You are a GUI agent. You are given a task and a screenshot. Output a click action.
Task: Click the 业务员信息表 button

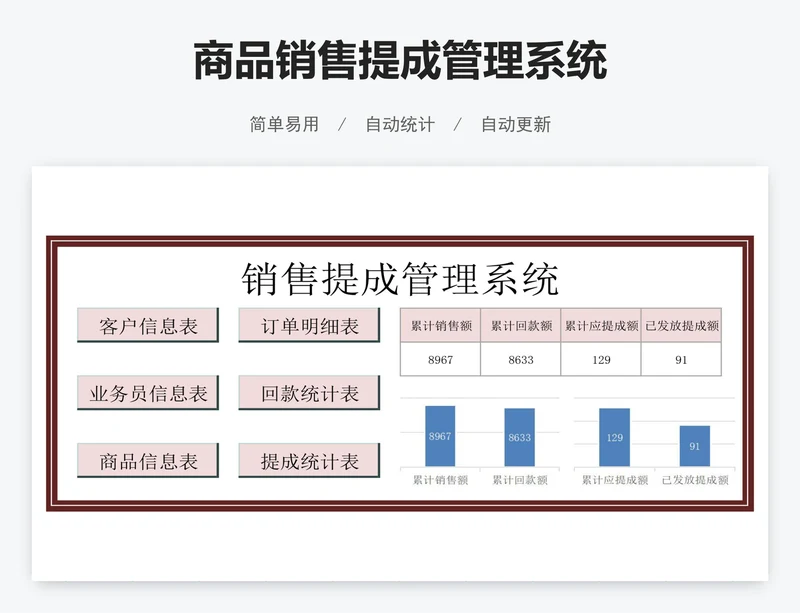click(148, 393)
